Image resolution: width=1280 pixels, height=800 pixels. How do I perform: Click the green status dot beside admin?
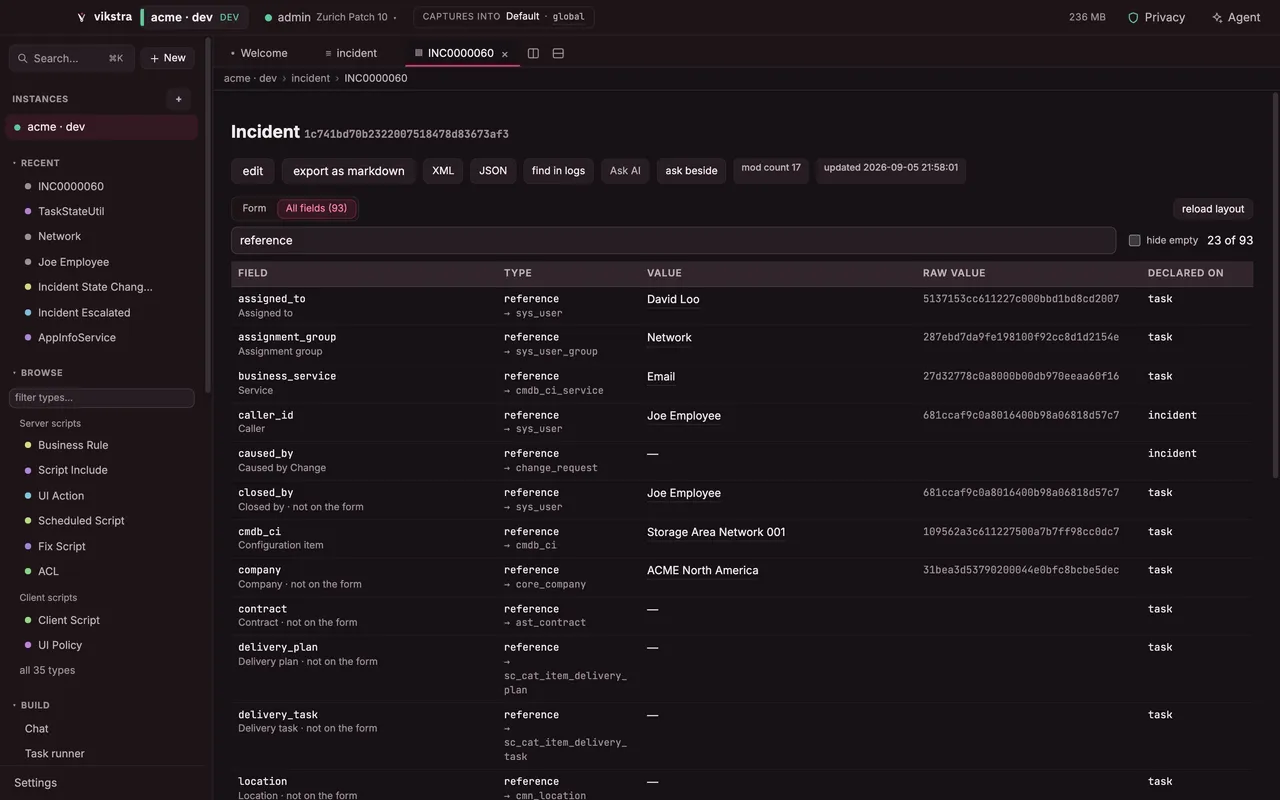tap(268, 17)
